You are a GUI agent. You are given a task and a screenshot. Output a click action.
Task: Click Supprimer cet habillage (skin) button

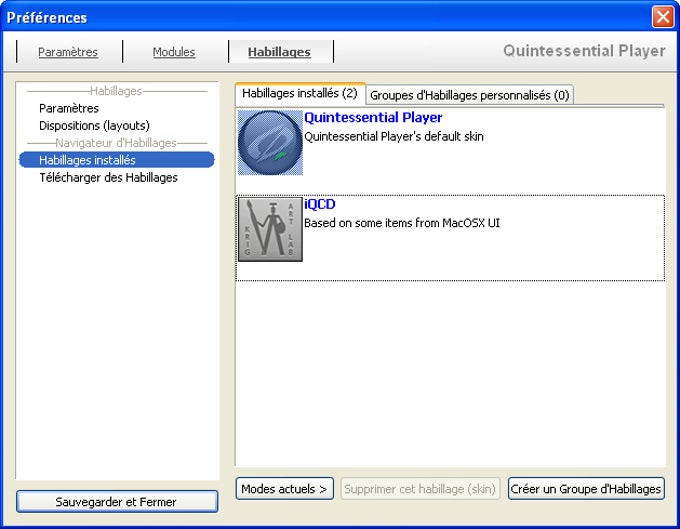point(420,489)
